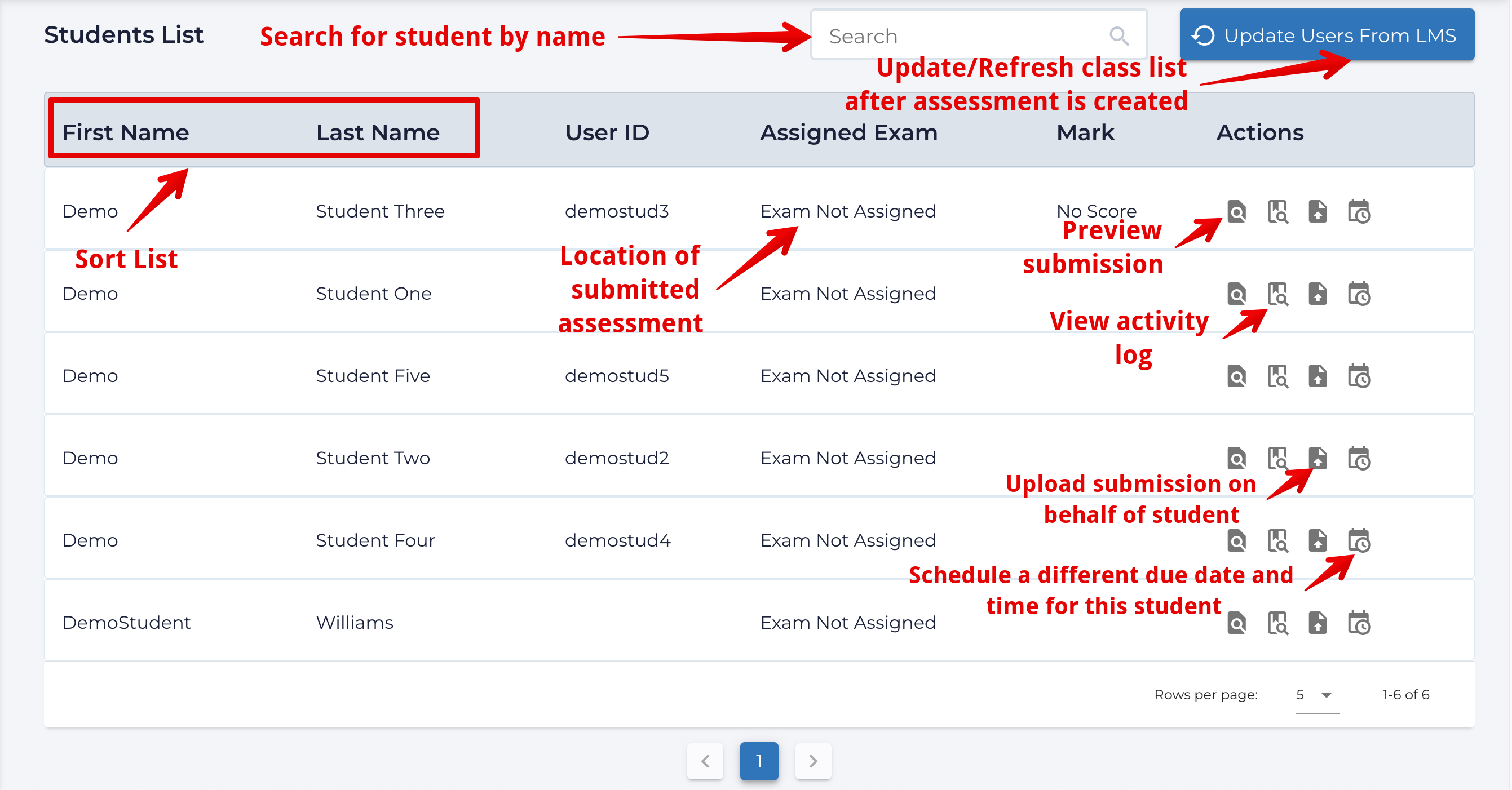The width and height of the screenshot is (1512, 790).
Task: Schedule due date for Student Five
Action: [x=1358, y=376]
